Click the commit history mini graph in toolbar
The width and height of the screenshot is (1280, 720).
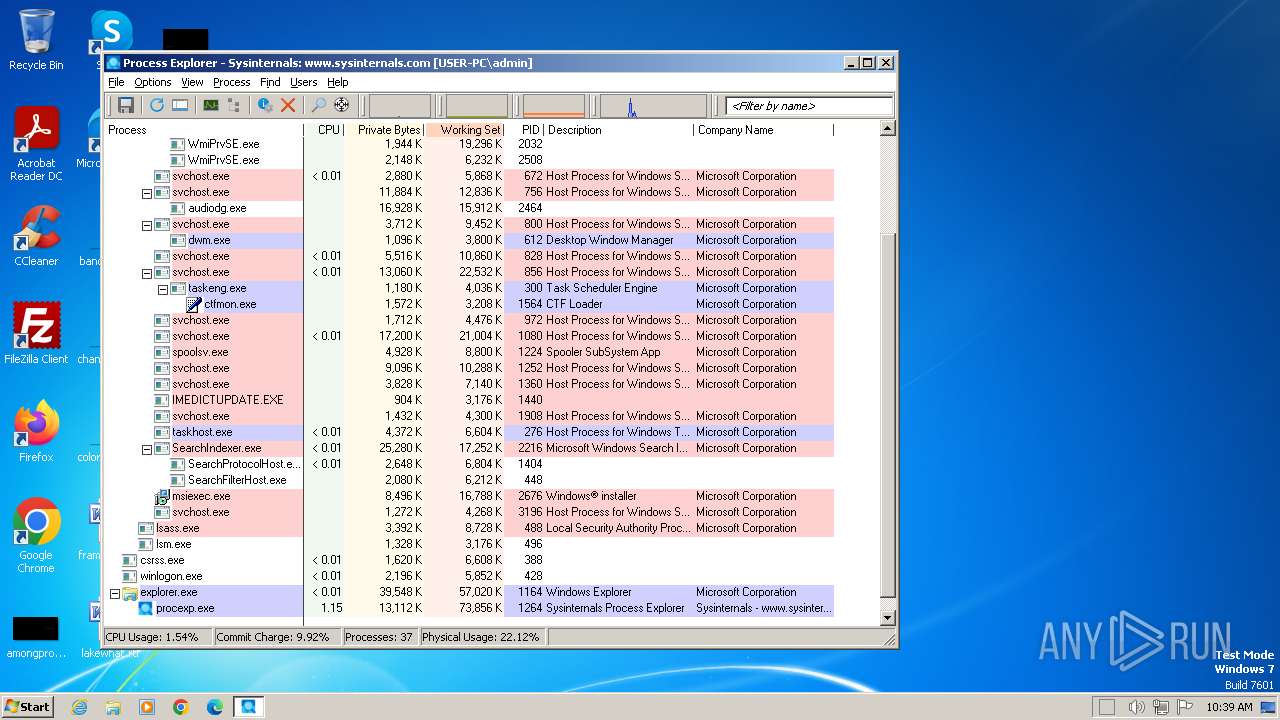coord(477,106)
